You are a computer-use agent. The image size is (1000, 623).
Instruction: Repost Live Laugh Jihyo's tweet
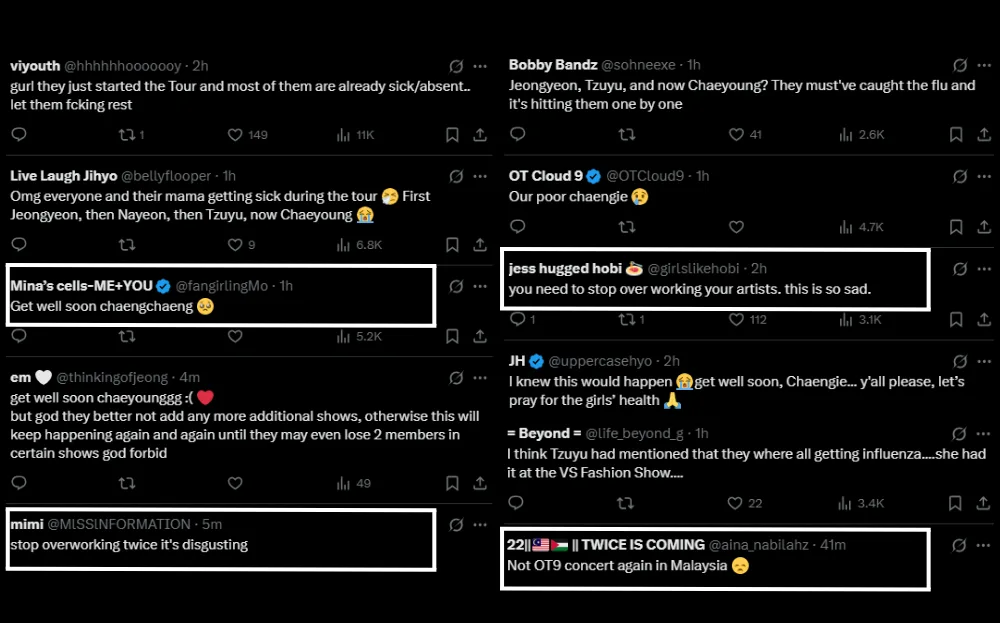coord(127,245)
